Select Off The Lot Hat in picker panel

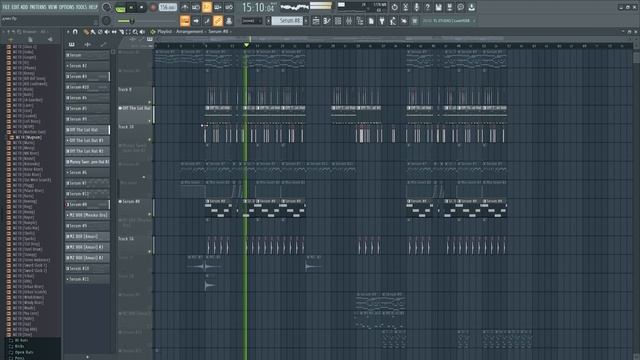[x=87, y=130]
